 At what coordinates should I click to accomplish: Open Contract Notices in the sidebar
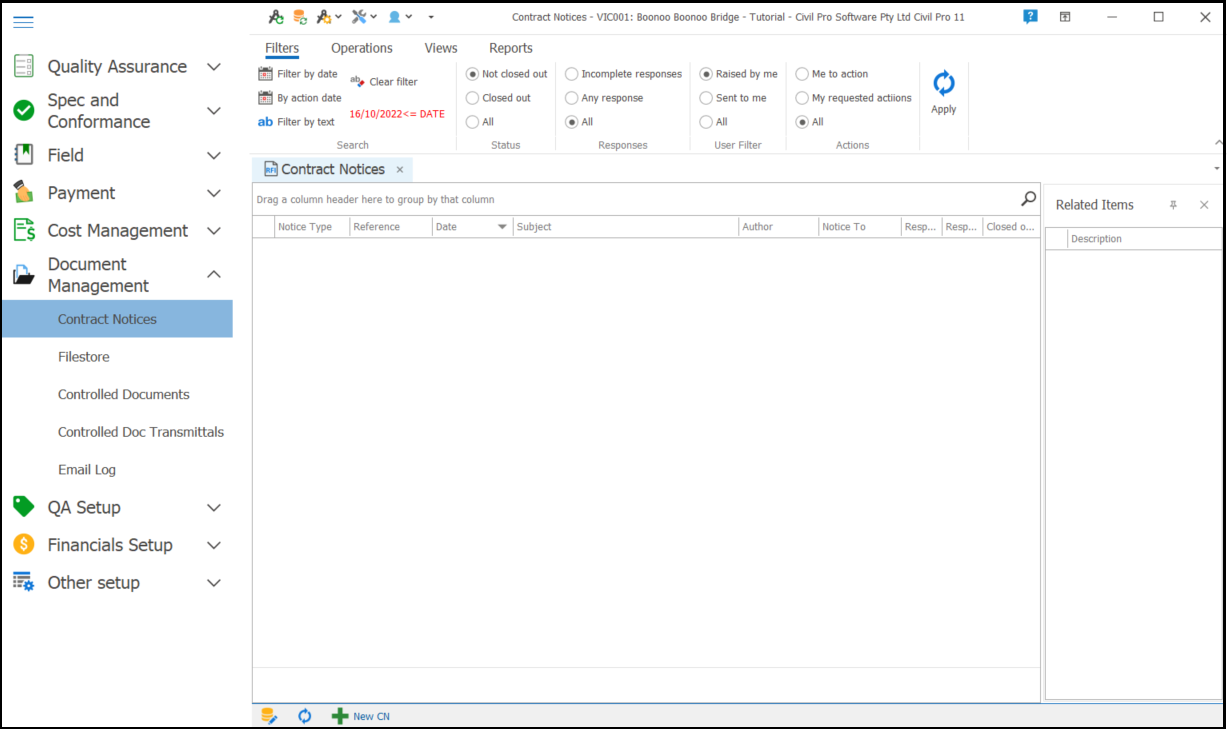[x=117, y=319]
